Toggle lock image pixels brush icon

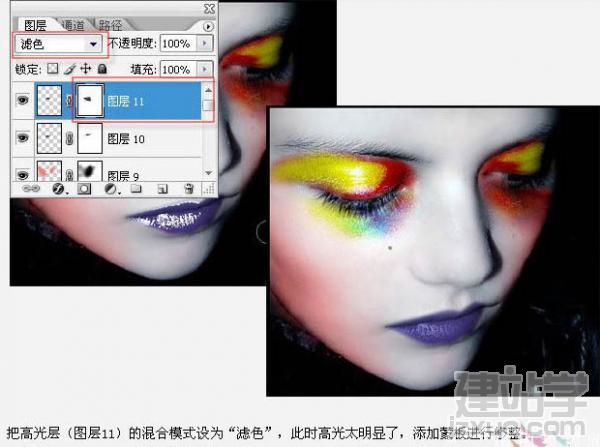tap(70, 69)
